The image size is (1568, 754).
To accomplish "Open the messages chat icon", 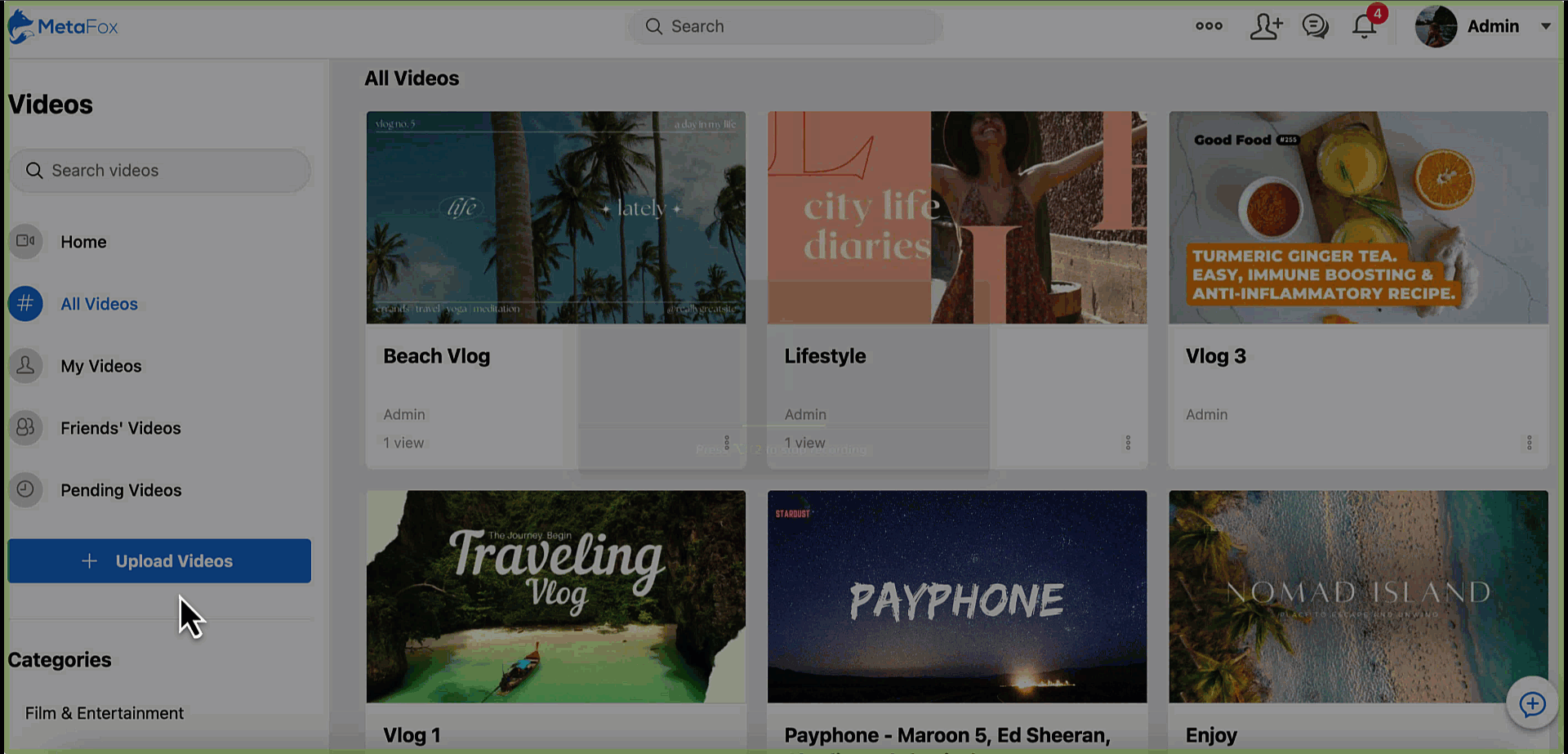I will [1315, 26].
